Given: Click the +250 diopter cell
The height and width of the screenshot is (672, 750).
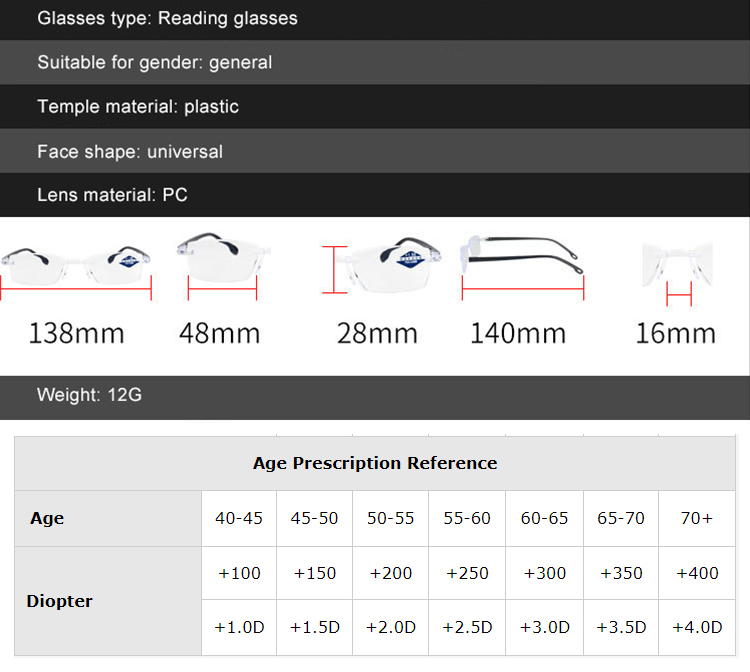Looking at the screenshot, I should 468,573.
